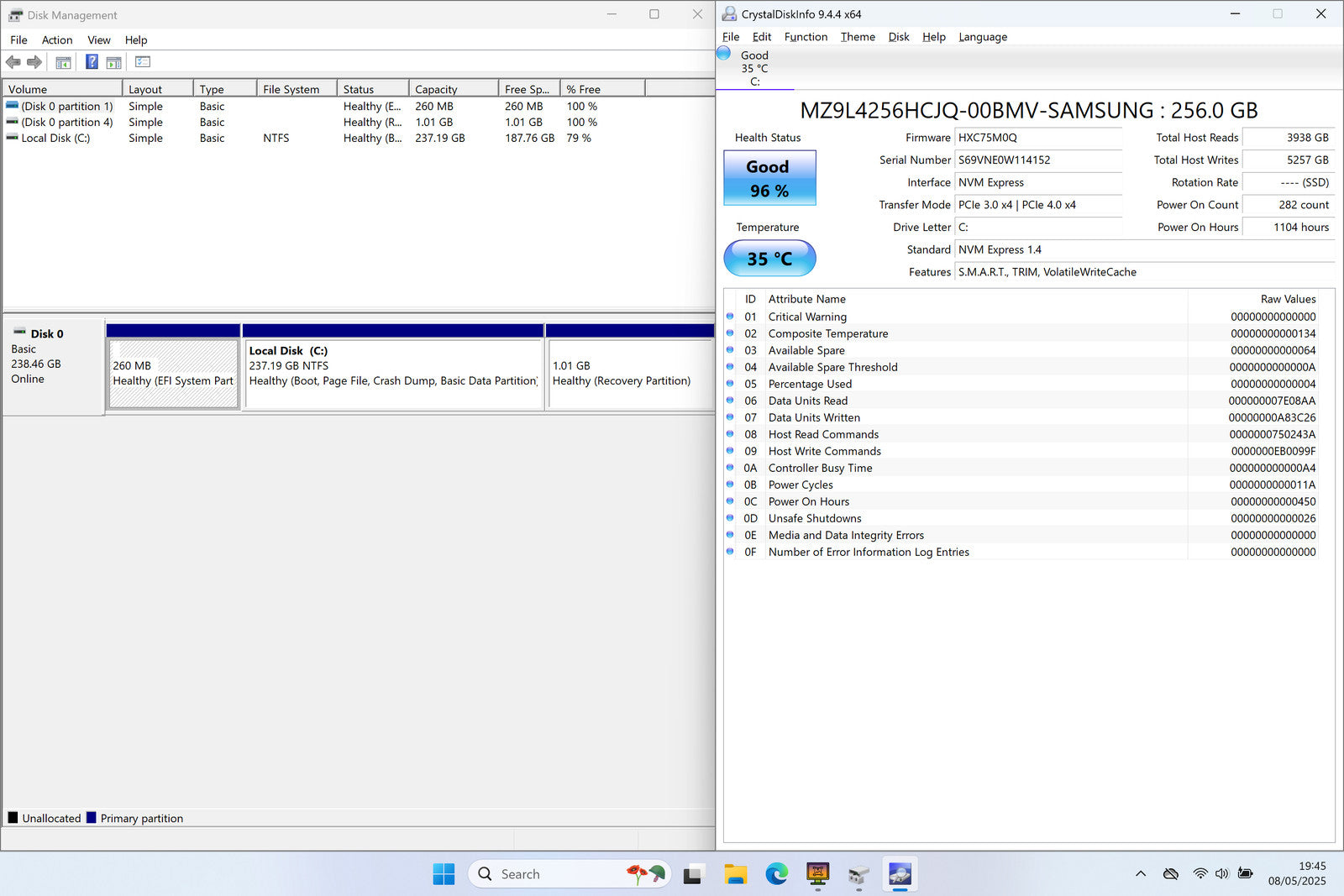This screenshot has width=1344, height=896.
Task: Sort by the Volume column header
Action: click(63, 89)
